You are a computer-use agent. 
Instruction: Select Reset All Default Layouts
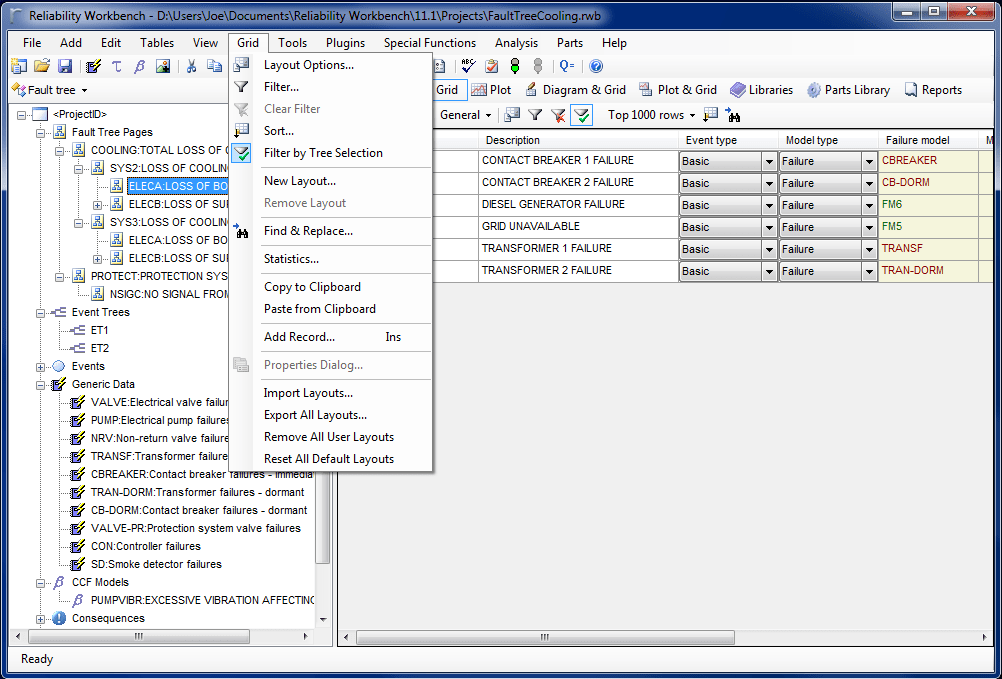330,459
